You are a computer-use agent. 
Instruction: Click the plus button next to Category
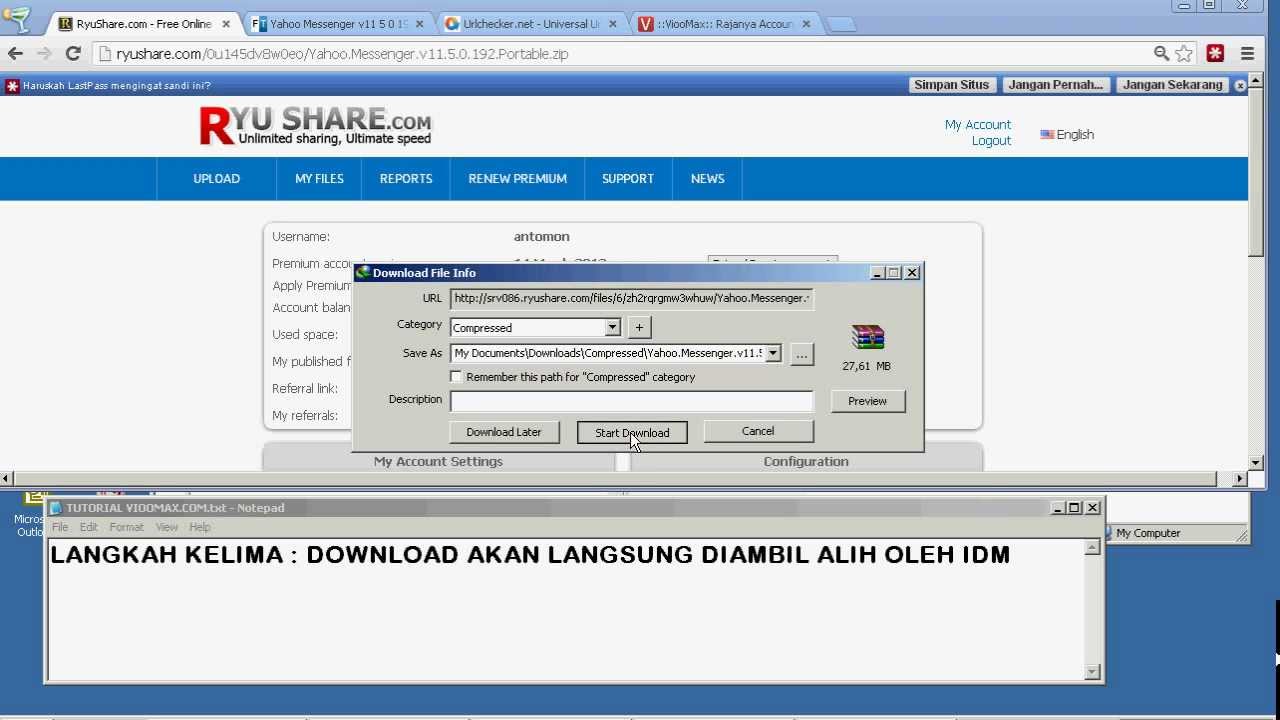(639, 327)
